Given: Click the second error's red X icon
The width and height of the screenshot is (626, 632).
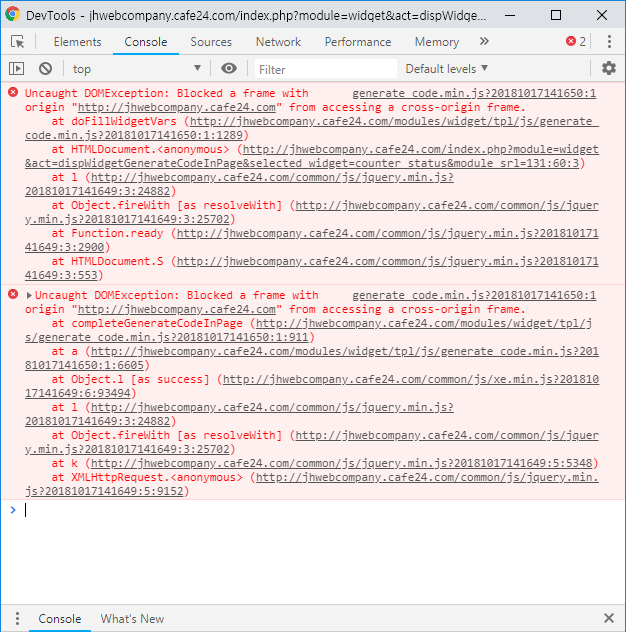Looking at the screenshot, I should click(x=13, y=294).
